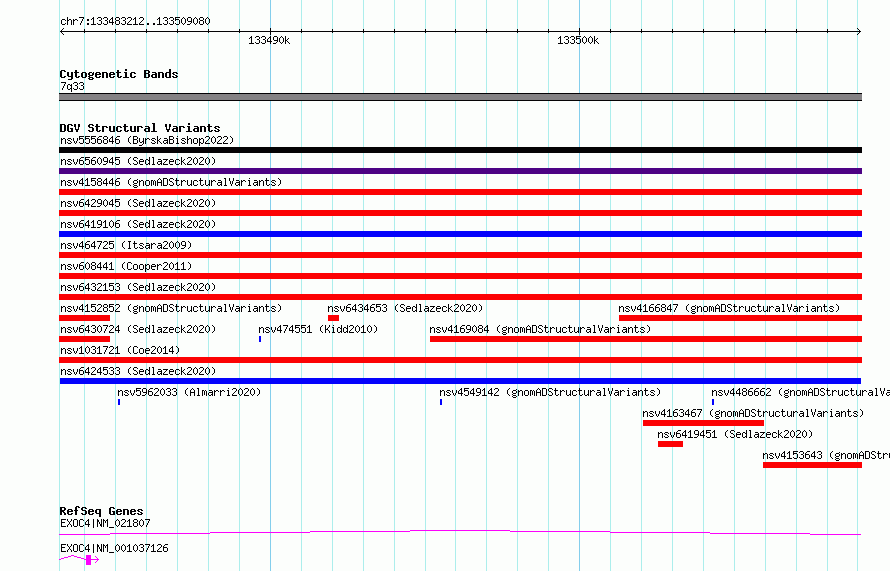The height and width of the screenshot is (571, 890).
Task: Select the tiny blue nsv474551 marker
Action: coord(260,339)
